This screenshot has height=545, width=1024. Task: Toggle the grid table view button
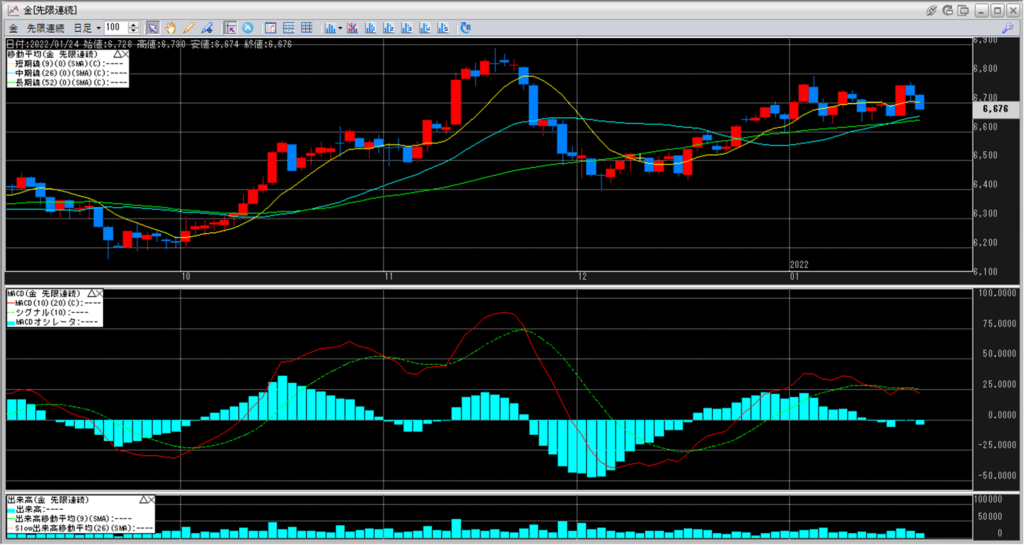pos(307,27)
